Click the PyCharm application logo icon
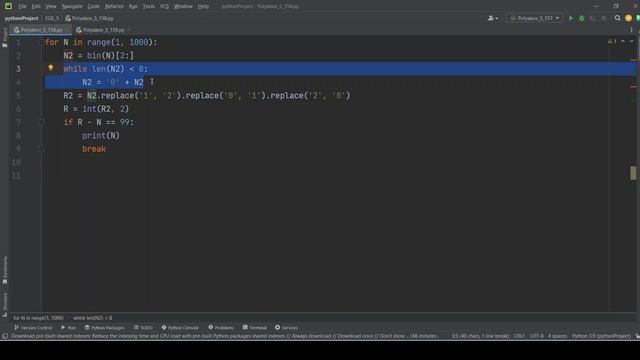 pyautogui.click(x=8, y=6)
